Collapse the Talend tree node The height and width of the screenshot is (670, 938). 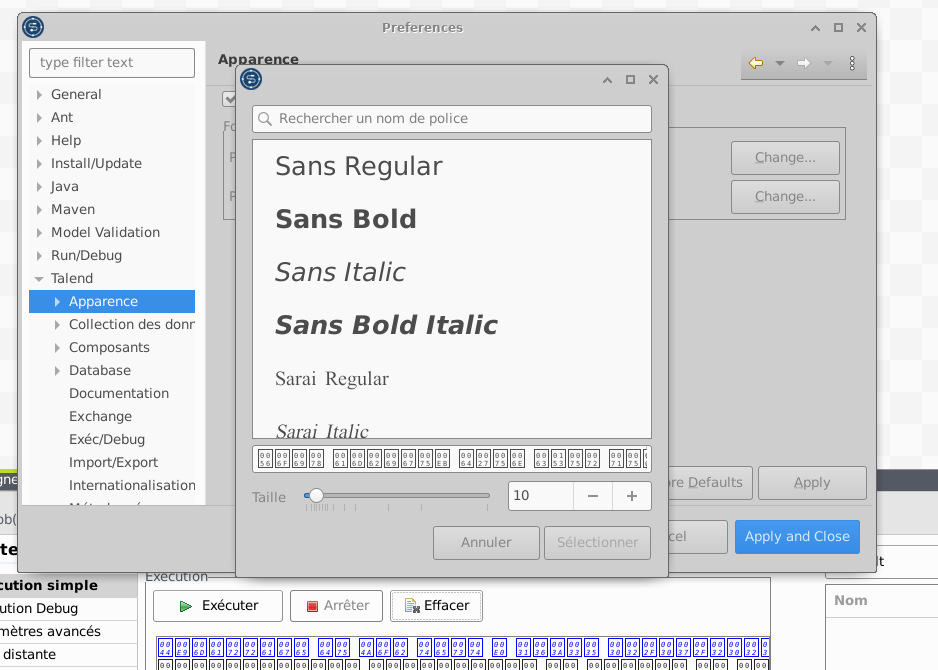point(39,279)
